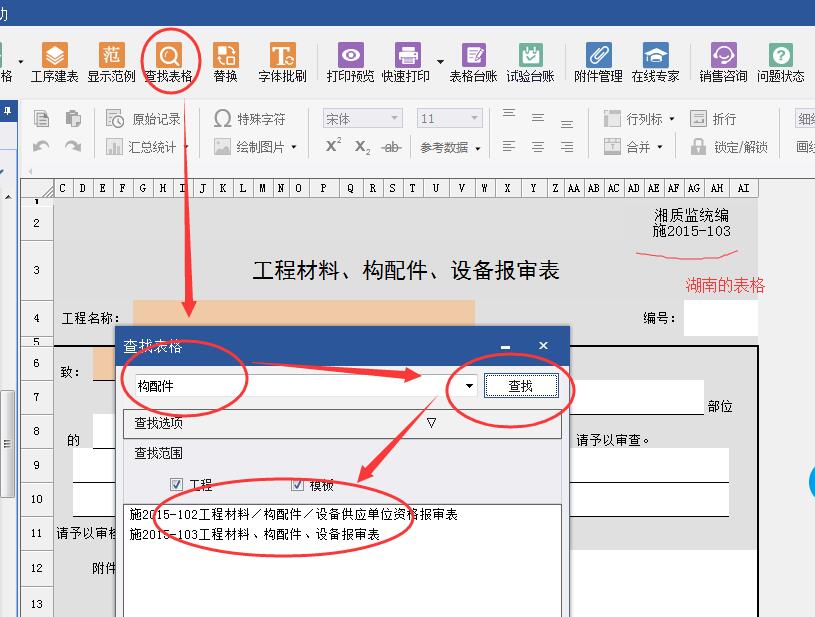Toggle the 工程 checkbox

(177, 485)
